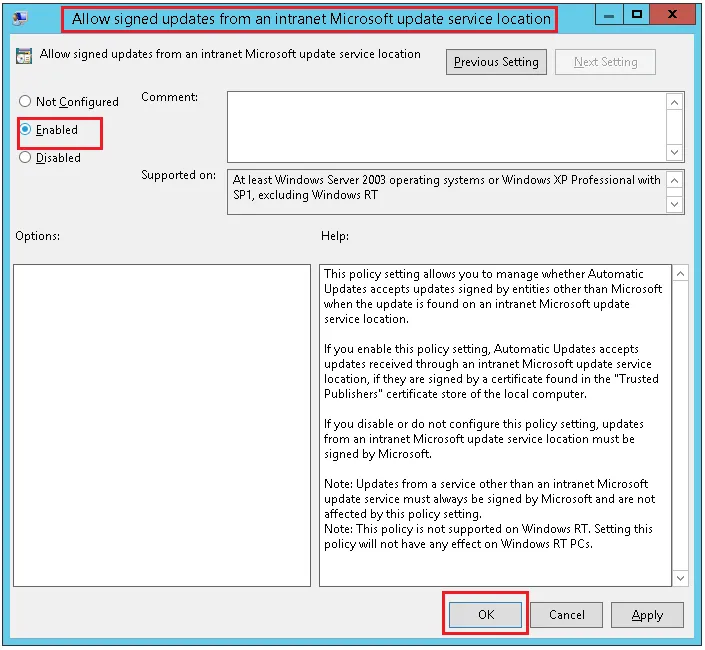This screenshot has width=705, height=650.
Task: Click Comment box scroll up arrow
Action: pyautogui.click(x=674, y=102)
